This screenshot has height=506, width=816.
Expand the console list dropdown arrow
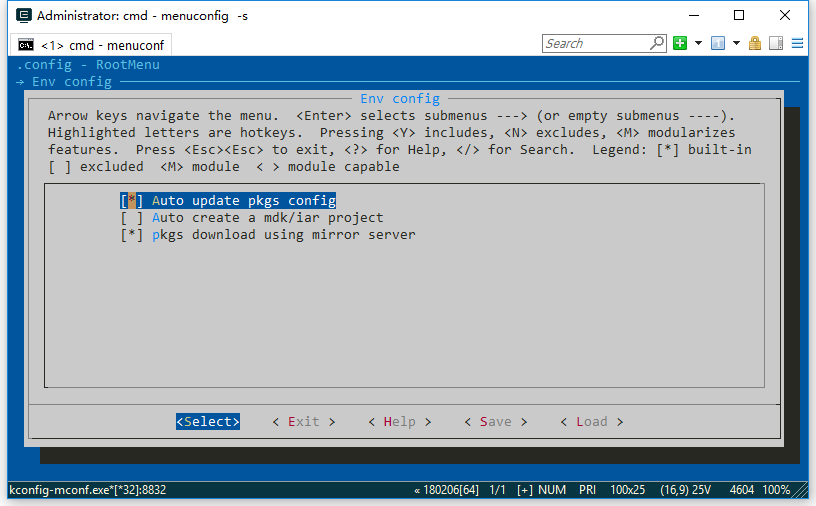[x=736, y=43]
